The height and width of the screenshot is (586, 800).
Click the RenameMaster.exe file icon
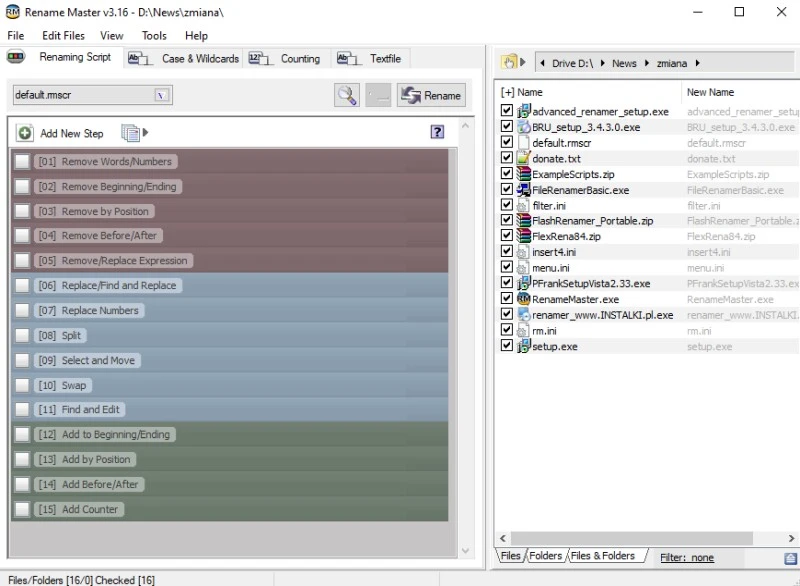[x=523, y=299]
